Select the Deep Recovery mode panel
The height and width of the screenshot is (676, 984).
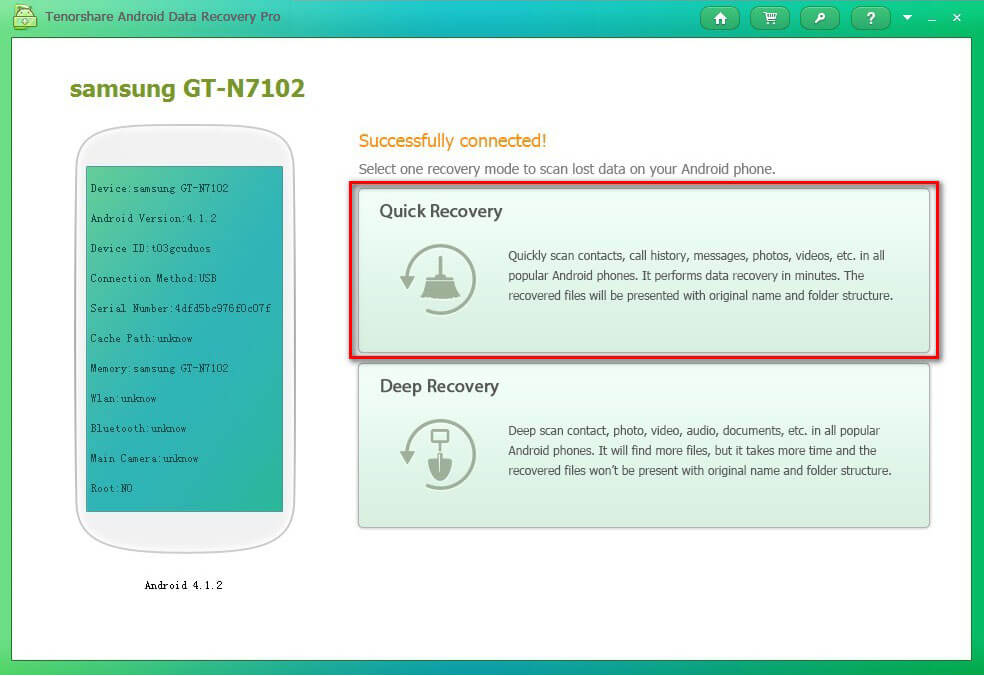[644, 446]
